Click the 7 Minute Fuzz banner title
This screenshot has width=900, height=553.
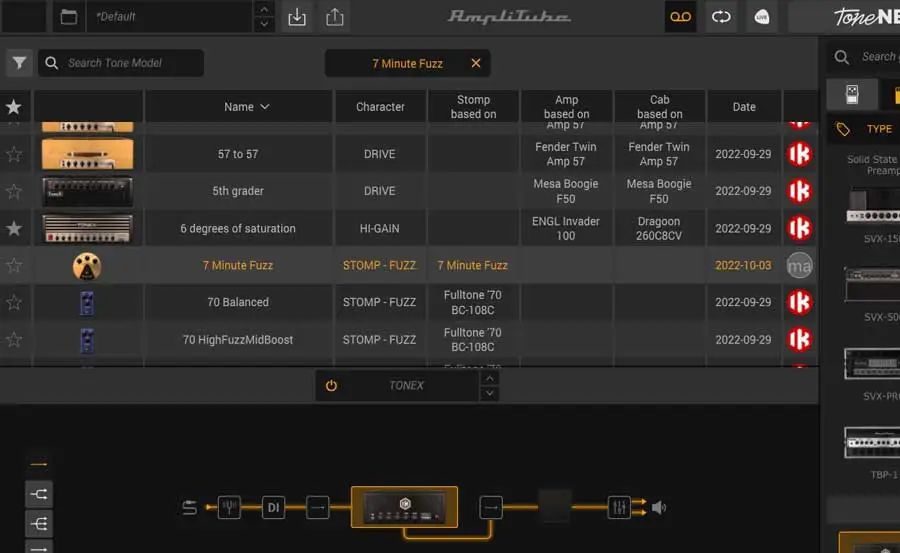tap(408, 64)
